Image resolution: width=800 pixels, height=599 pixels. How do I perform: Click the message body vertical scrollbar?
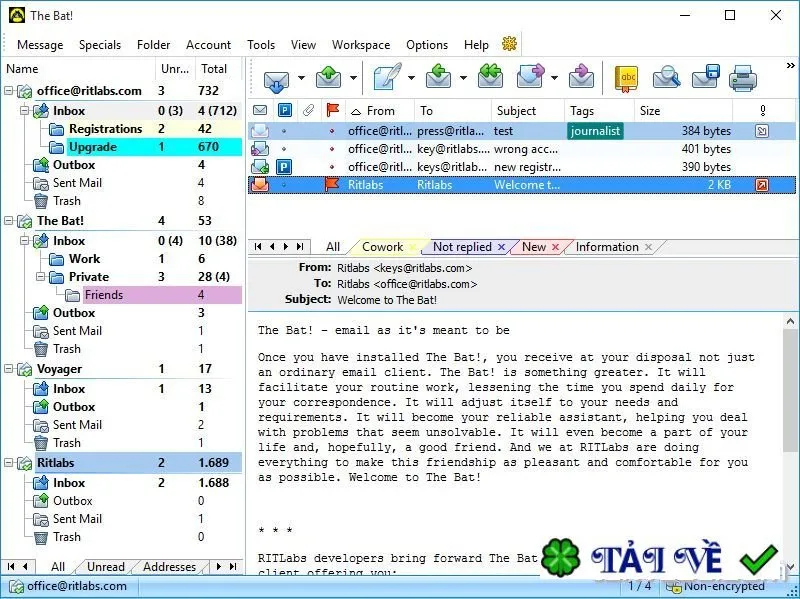click(x=790, y=443)
